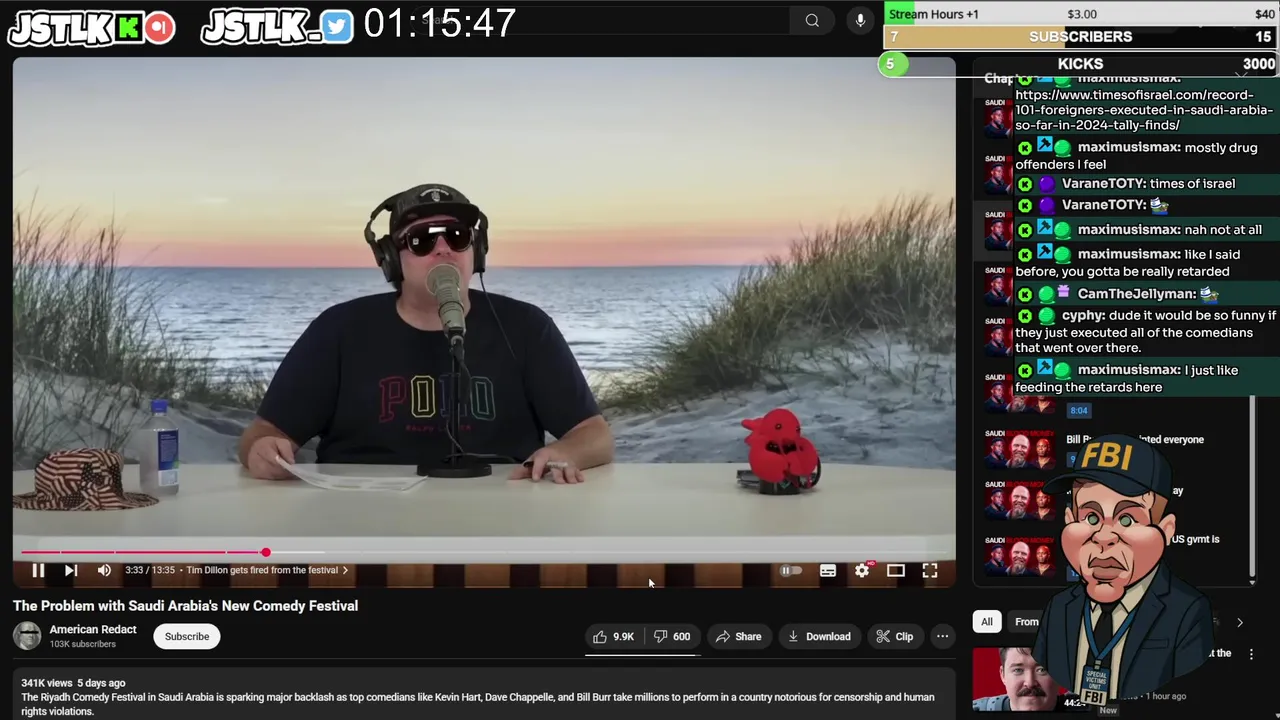This screenshot has height=720, width=1280.
Task: Click the voice search microphone
Action: pos(860,20)
